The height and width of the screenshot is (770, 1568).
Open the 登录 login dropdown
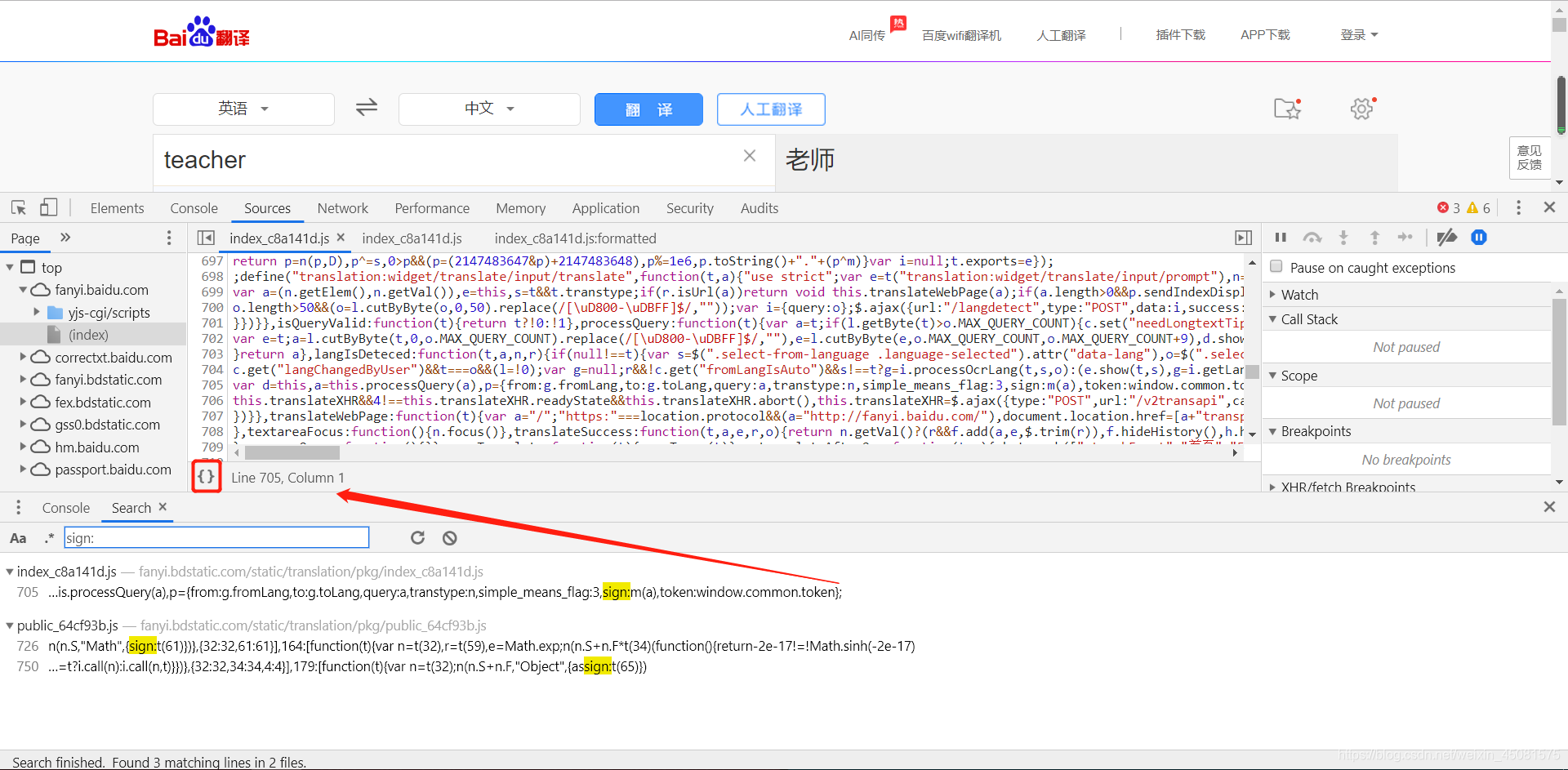point(1359,34)
